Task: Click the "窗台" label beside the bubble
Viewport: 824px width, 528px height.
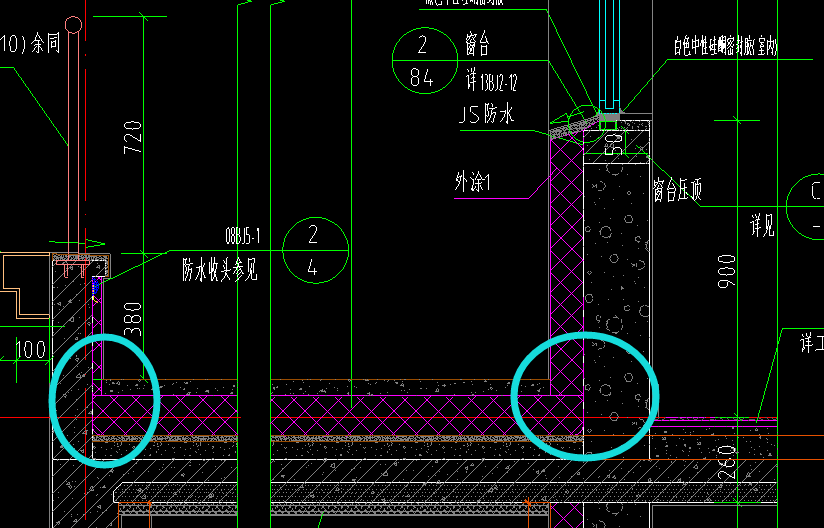Action: (477, 44)
